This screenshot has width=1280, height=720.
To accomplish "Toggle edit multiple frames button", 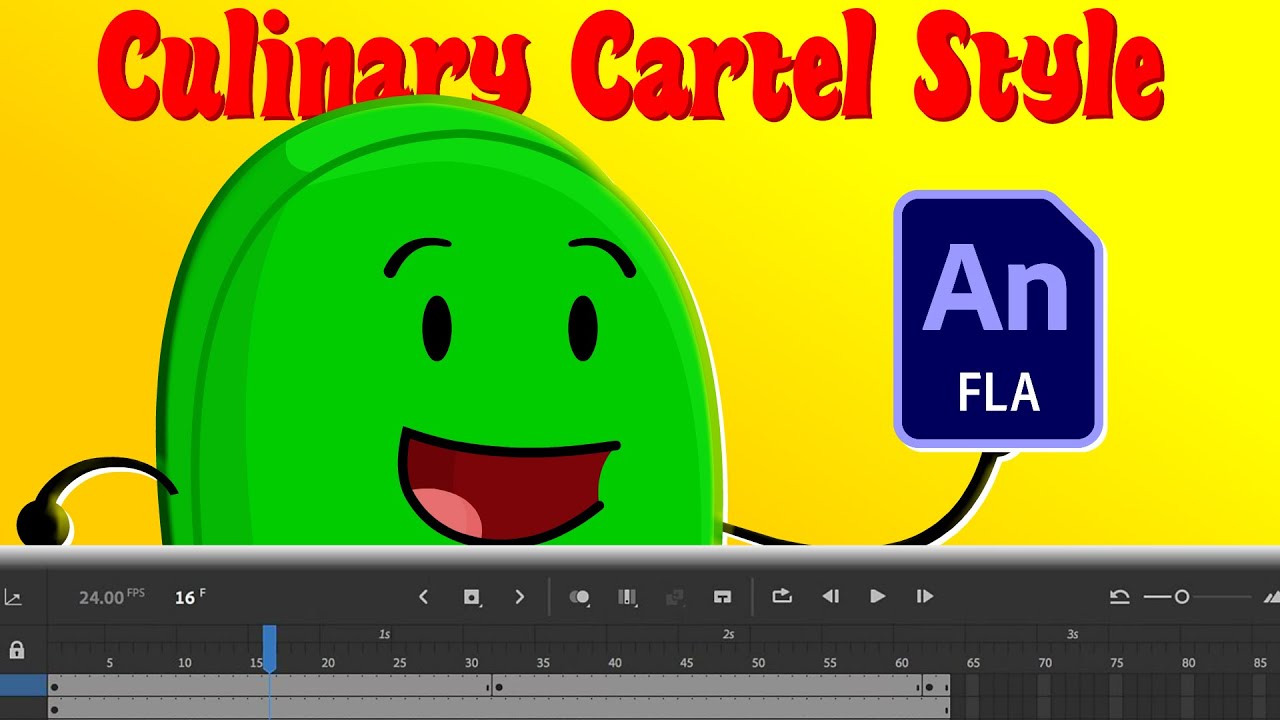I will point(628,597).
